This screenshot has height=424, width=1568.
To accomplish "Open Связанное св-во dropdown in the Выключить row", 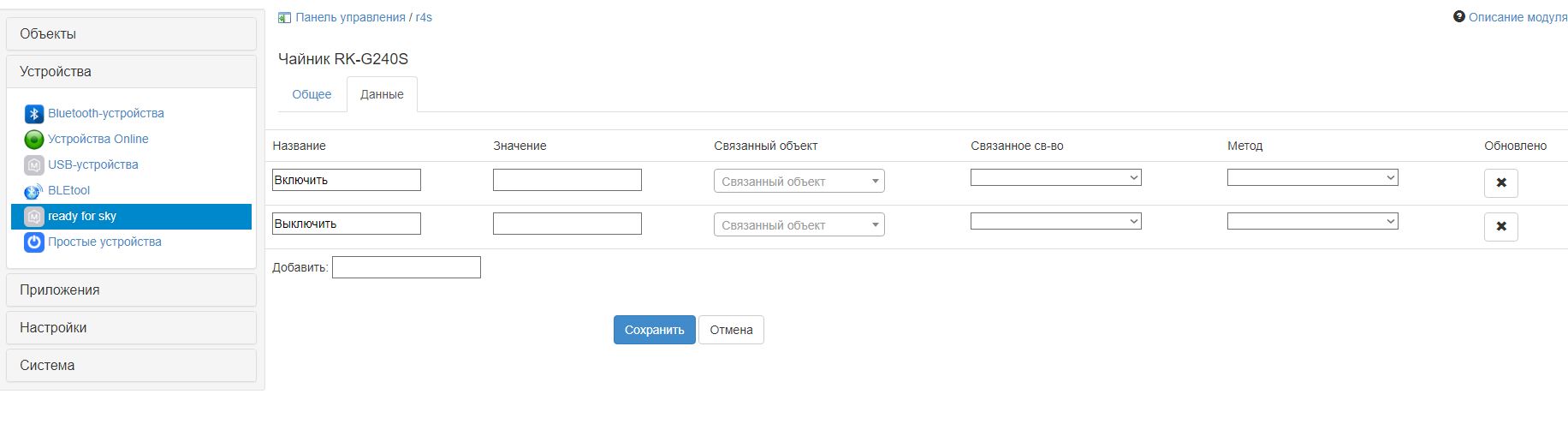I will click(1055, 221).
